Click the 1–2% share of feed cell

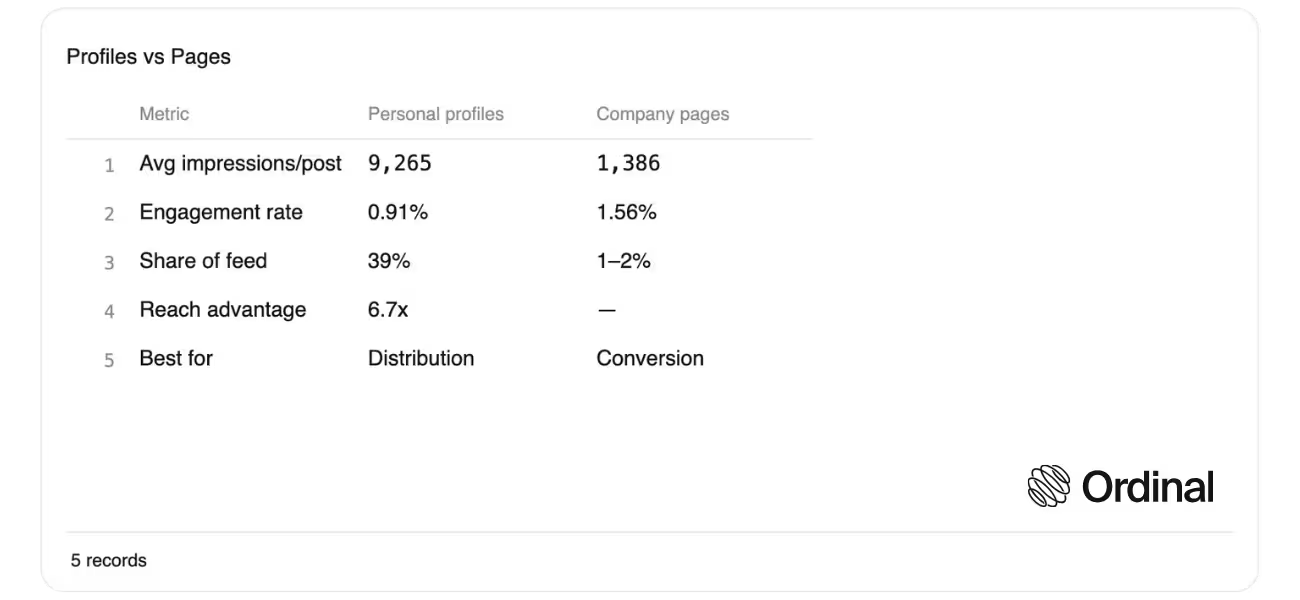624,261
